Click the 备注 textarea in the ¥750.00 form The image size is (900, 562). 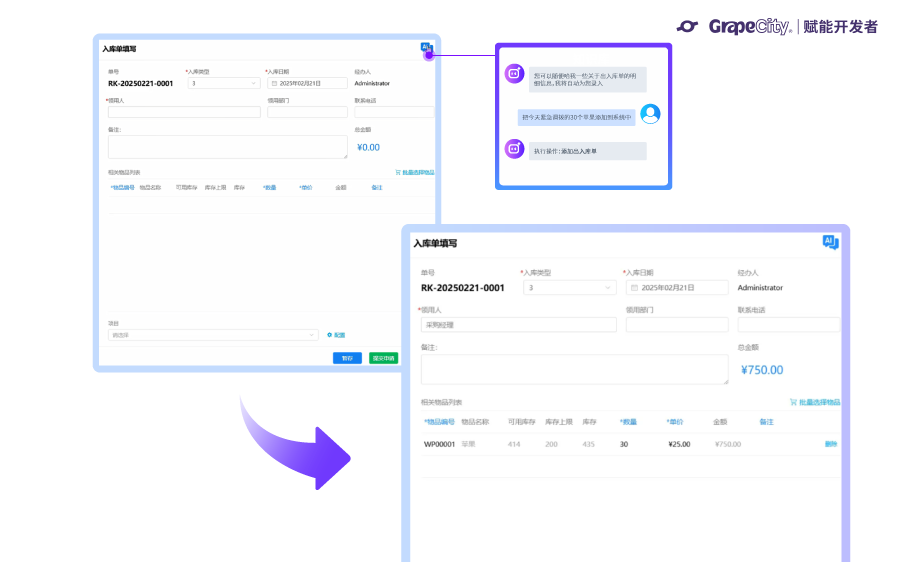pos(575,369)
